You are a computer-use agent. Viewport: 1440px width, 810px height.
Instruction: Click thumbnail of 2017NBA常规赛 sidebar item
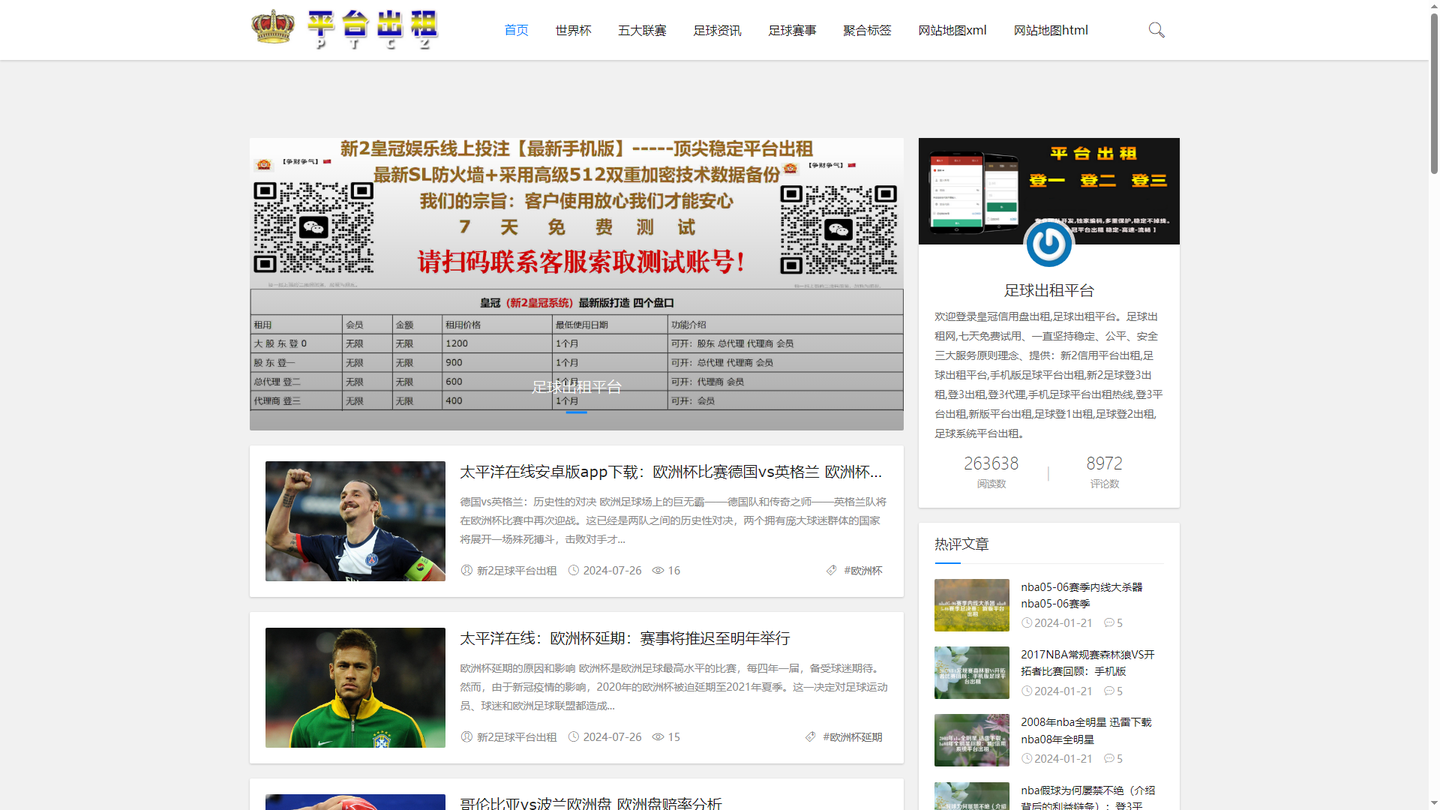pyautogui.click(x=972, y=672)
